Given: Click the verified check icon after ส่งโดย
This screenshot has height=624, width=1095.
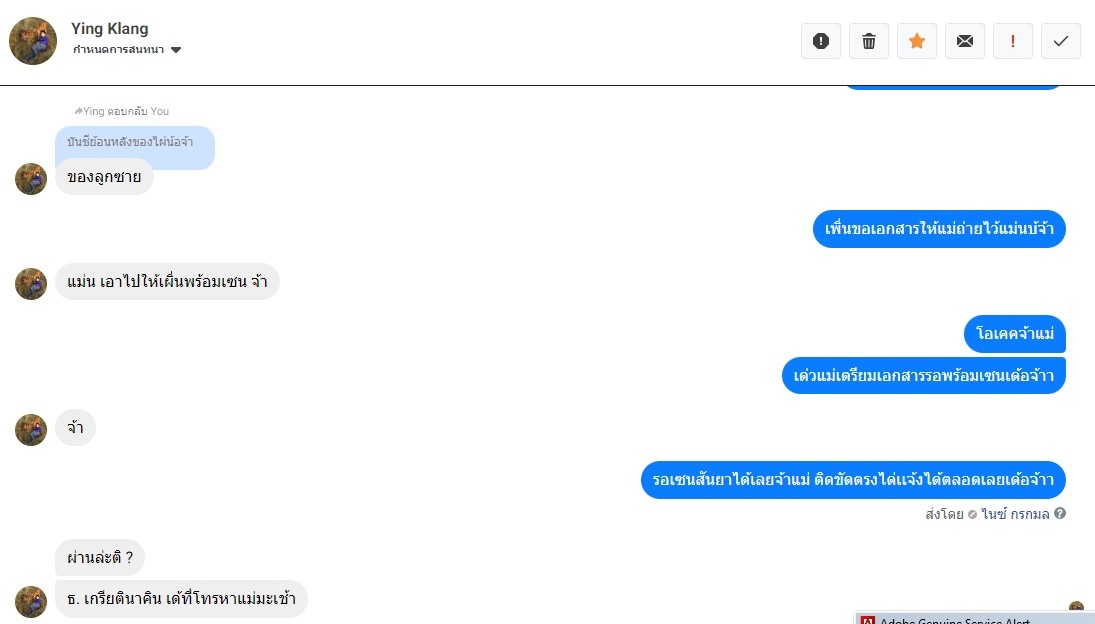Looking at the screenshot, I should pos(972,514).
